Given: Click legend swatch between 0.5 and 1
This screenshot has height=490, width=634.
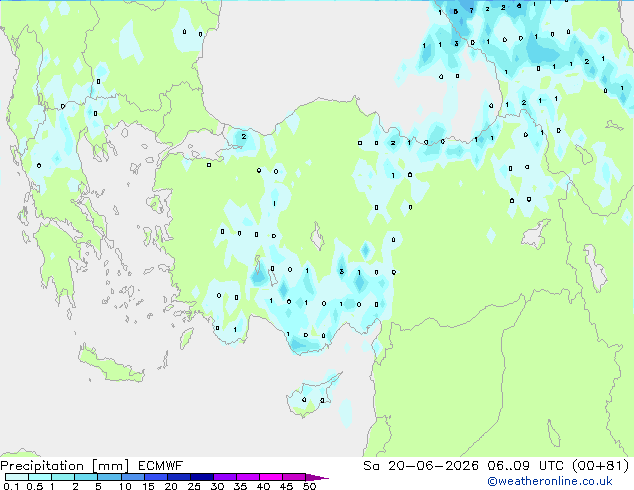Looking at the screenshot, I should coord(40,477).
